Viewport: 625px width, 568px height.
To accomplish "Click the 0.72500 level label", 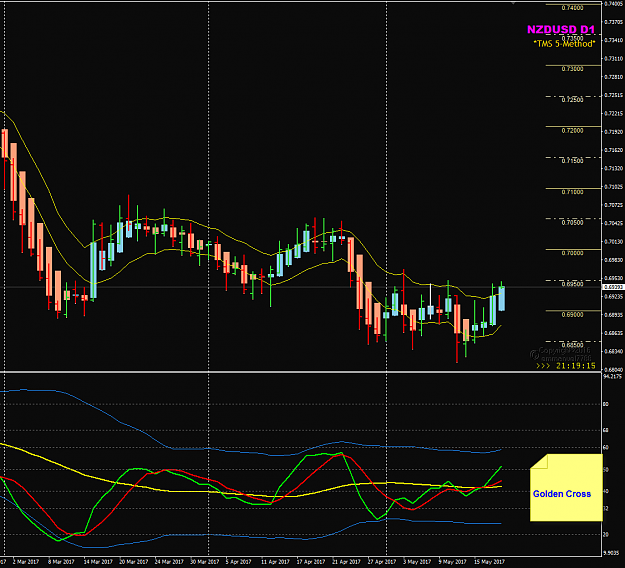I will pos(572,100).
